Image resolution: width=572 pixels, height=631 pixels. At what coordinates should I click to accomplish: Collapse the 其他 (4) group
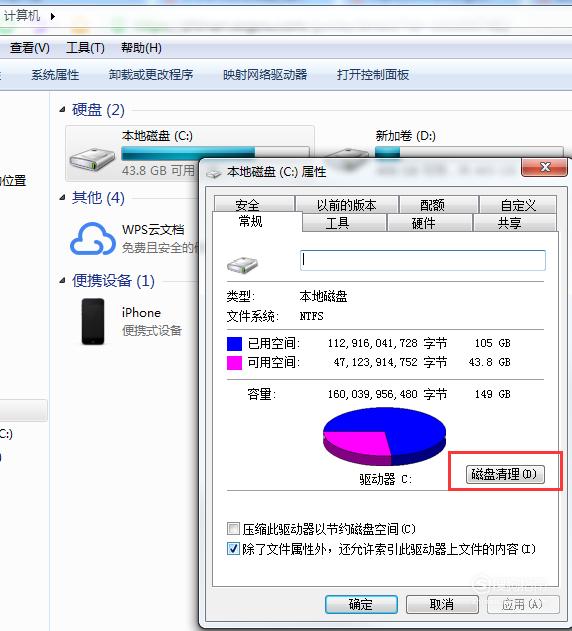(62, 197)
